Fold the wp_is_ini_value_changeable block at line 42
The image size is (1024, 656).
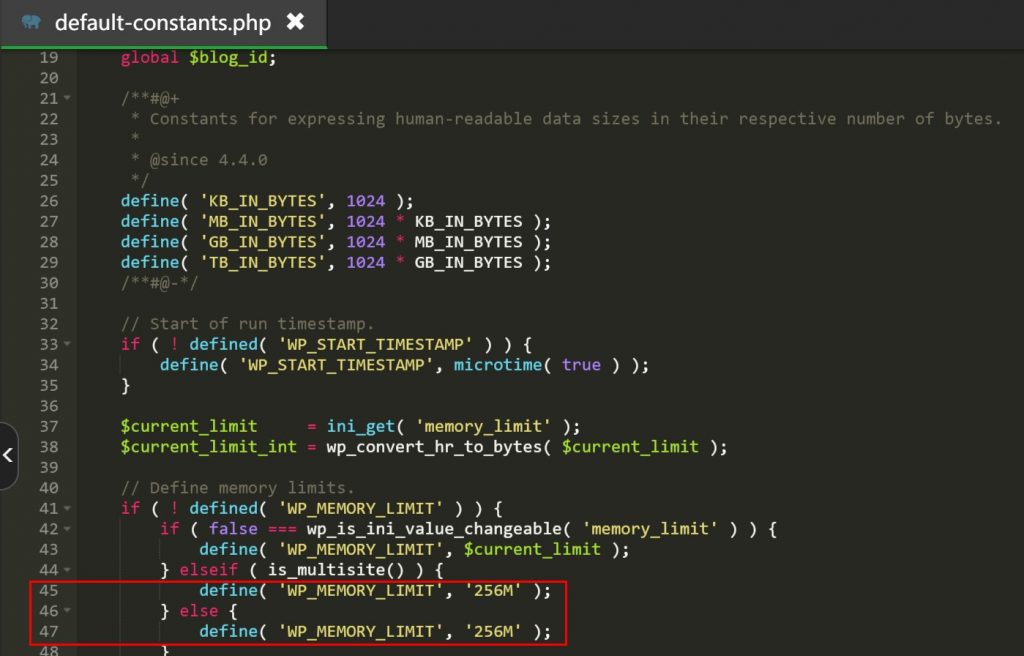(67, 528)
